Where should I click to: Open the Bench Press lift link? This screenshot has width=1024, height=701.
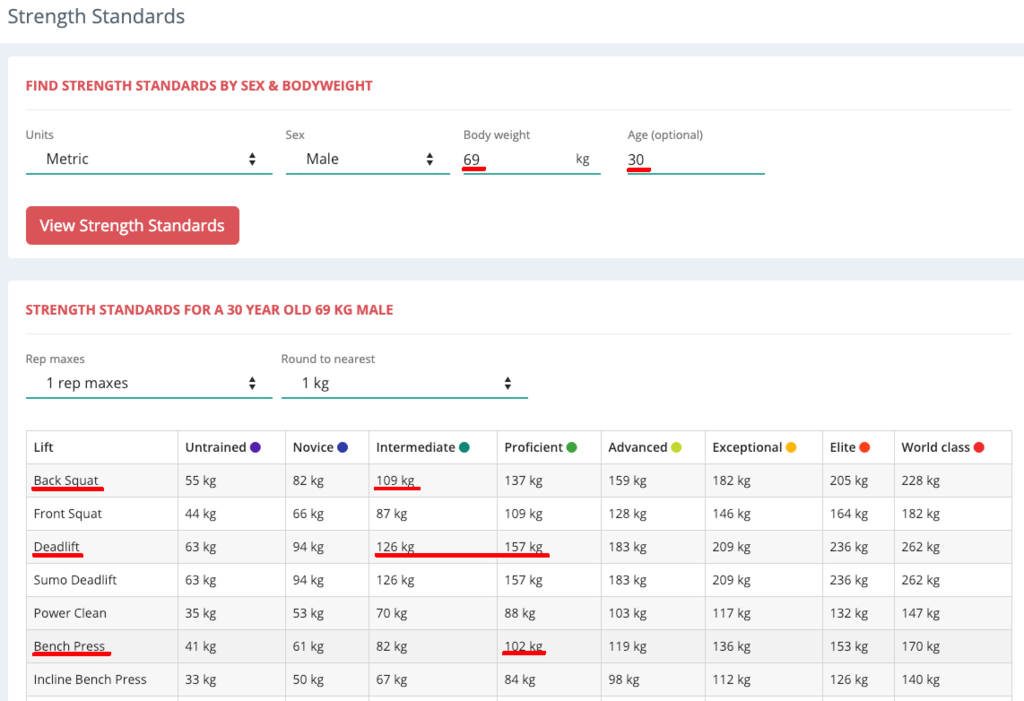click(x=69, y=646)
